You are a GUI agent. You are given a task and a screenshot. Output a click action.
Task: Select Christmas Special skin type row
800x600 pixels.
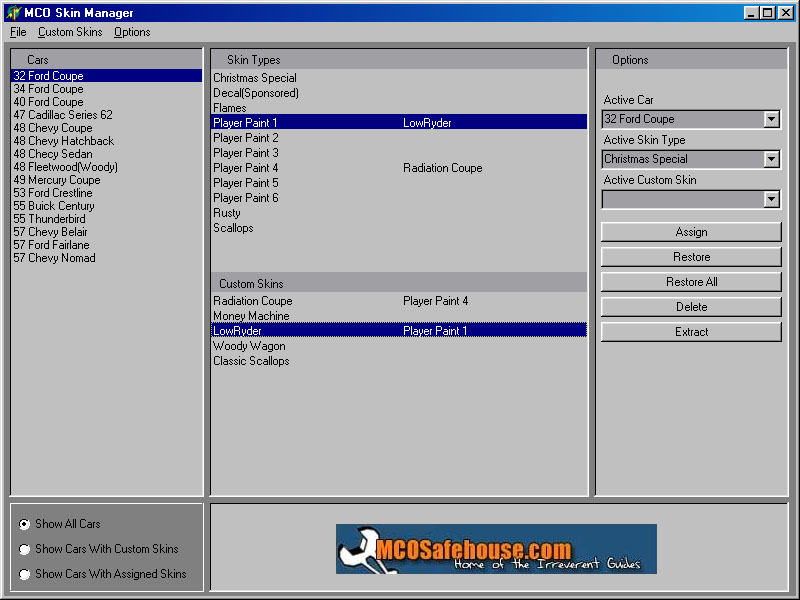(399, 78)
